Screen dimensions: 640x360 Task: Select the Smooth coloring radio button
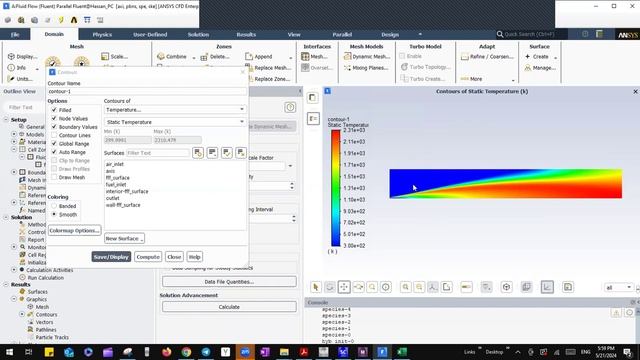[54, 214]
